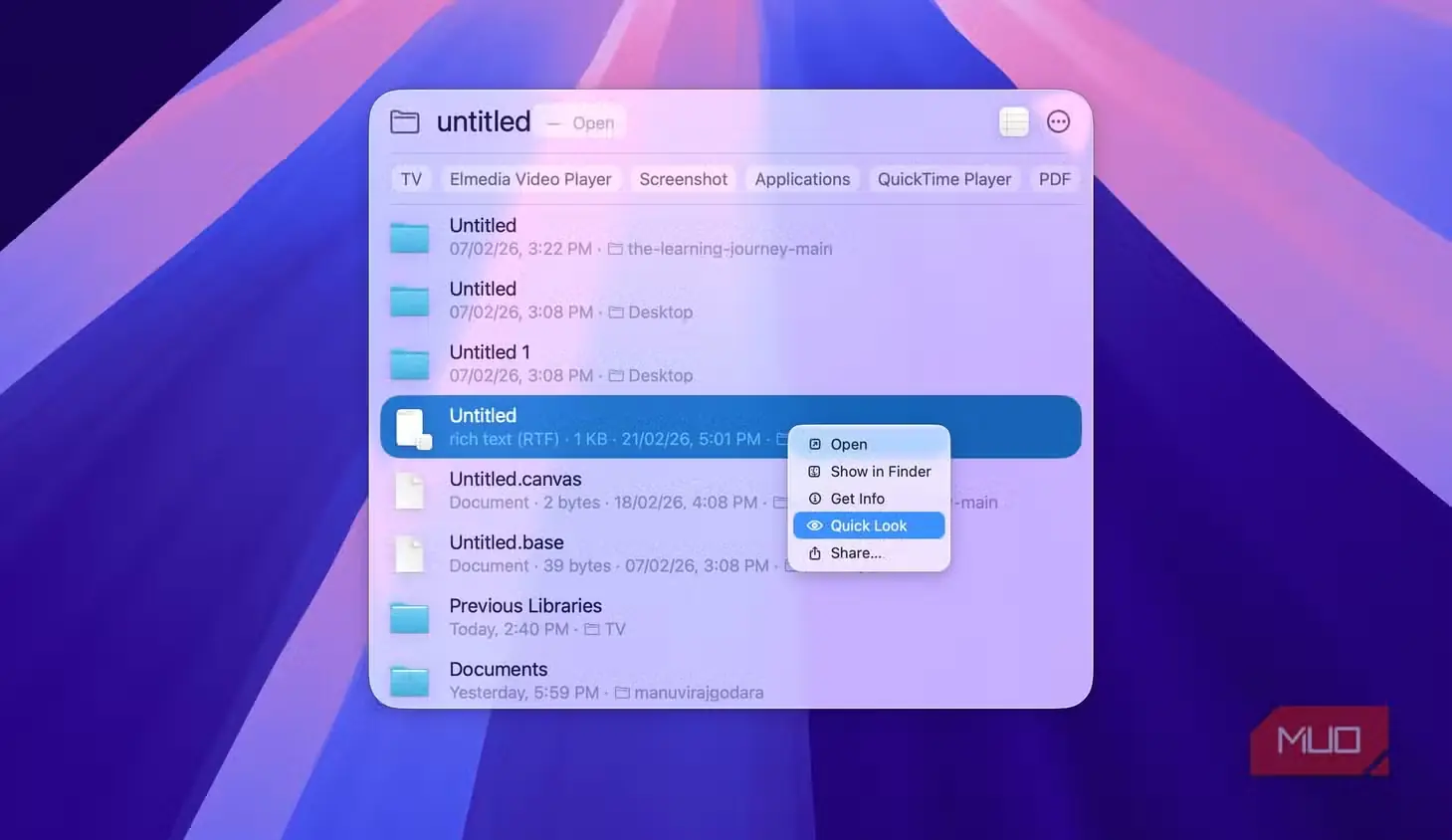The width and height of the screenshot is (1452, 840).
Task: Click the Share arrow icon
Action: point(815,553)
